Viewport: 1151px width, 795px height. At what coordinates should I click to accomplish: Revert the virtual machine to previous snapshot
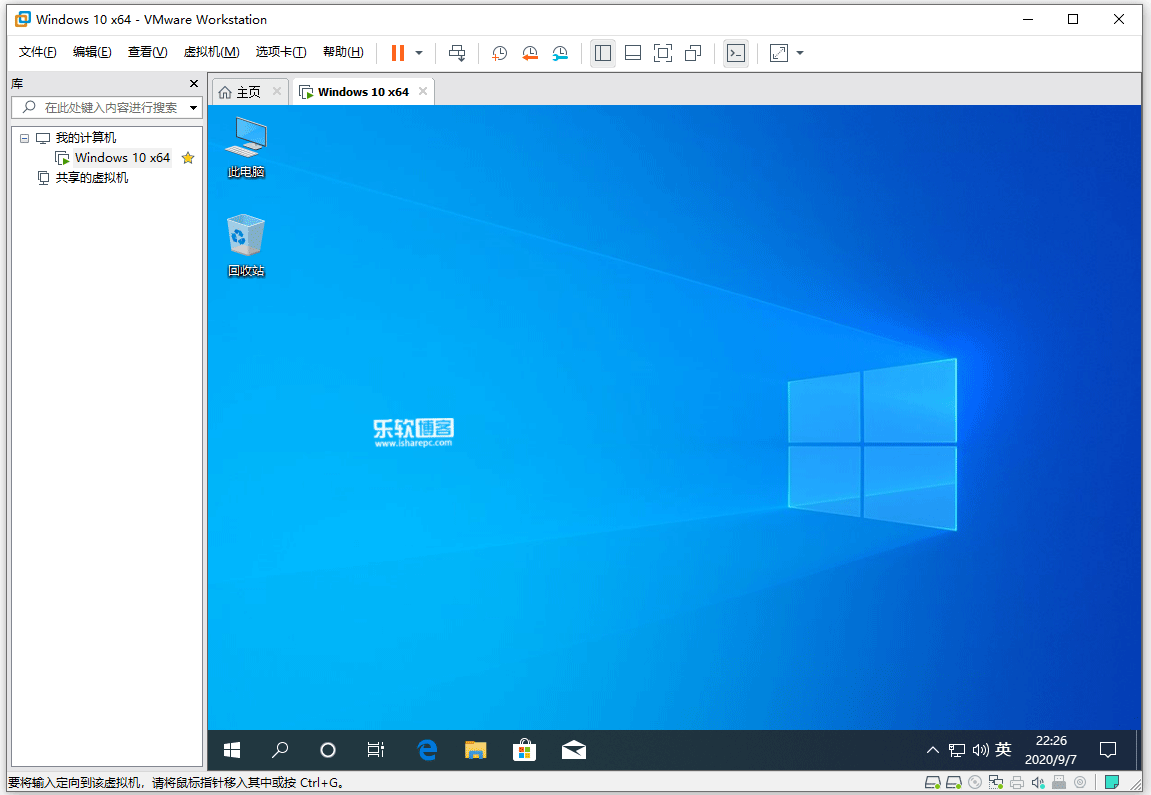530,53
